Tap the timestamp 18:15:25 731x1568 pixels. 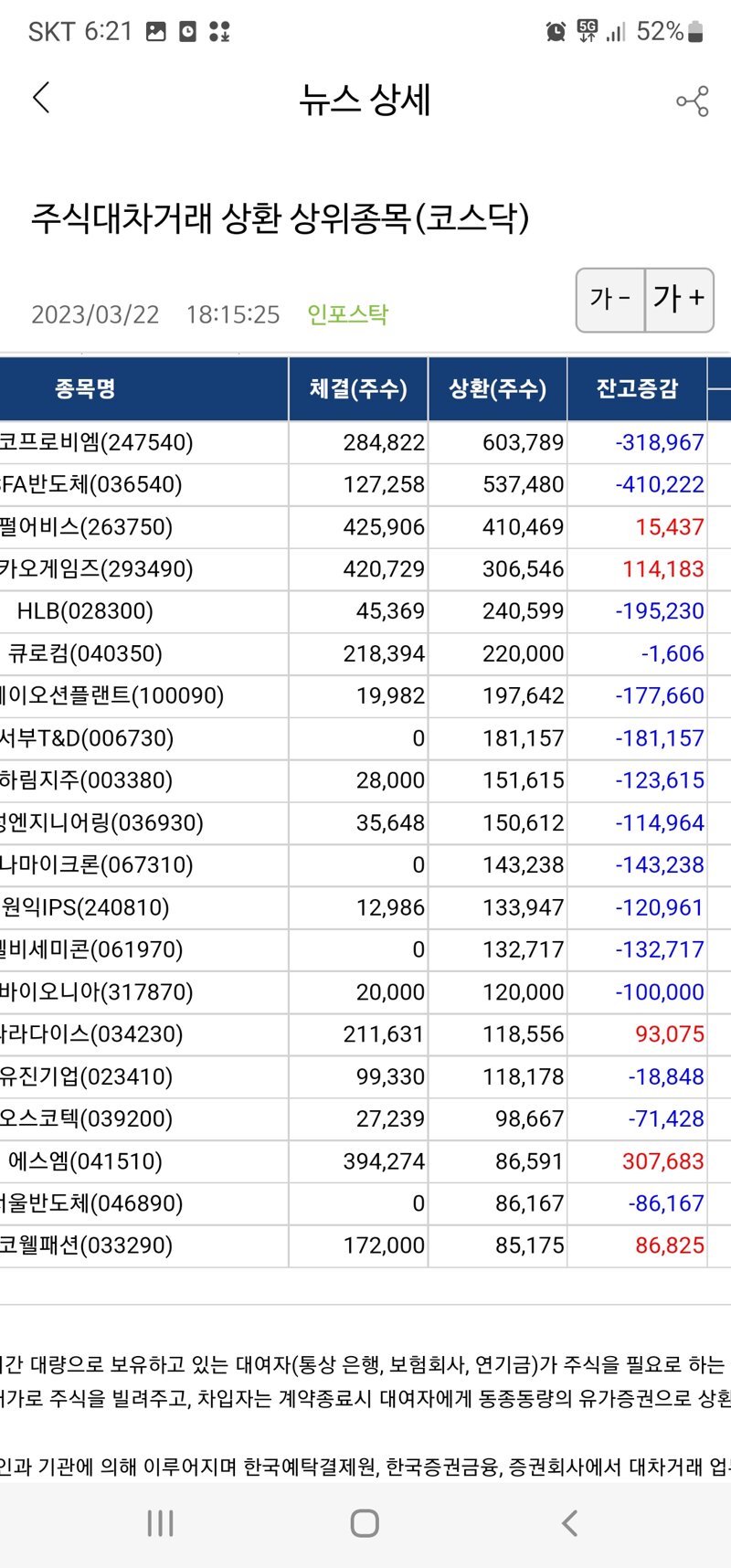pyautogui.click(x=233, y=314)
